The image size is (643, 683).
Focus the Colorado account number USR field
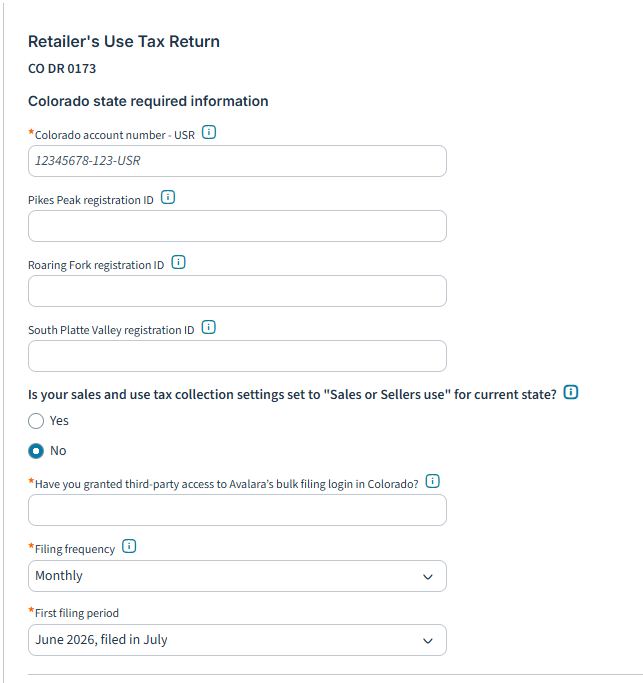pos(237,161)
